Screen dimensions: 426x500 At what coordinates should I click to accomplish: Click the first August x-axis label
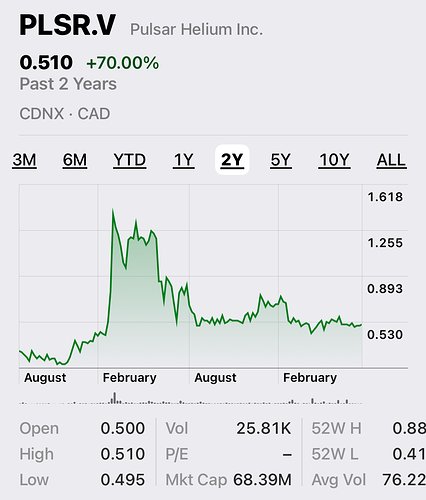pos(45,378)
